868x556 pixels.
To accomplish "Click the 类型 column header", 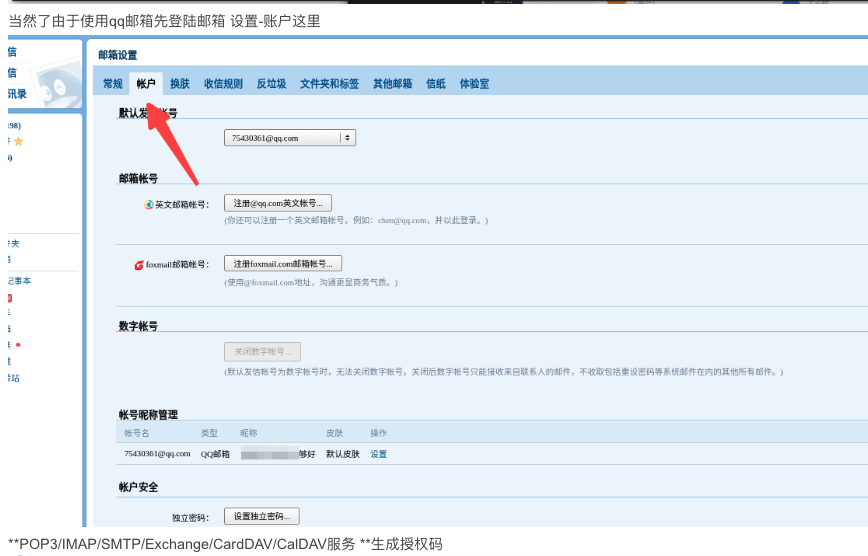I will point(209,433).
